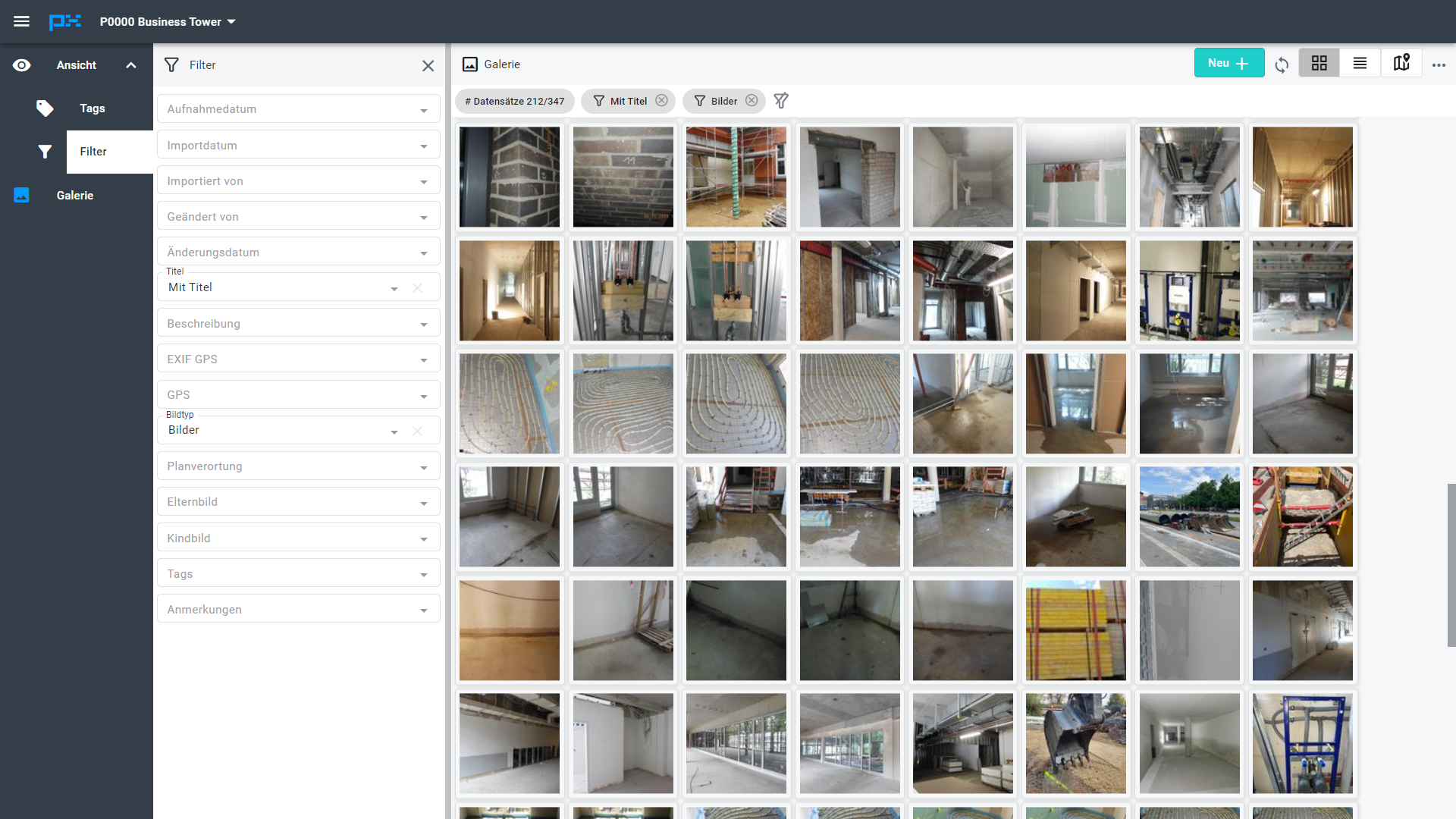Screen dimensions: 1456x819
Task: Click the Datensätze 212/347 chip
Action: pyautogui.click(x=515, y=101)
